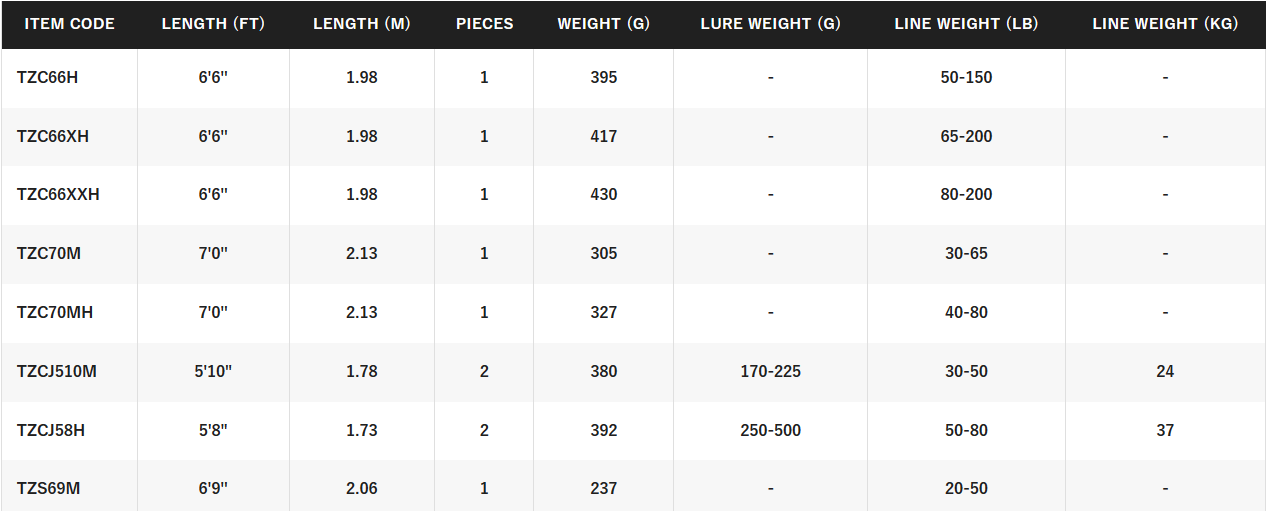Click the TZC70MH item code cell
Viewport: 1266px width, 511px height.
[x=55, y=312]
